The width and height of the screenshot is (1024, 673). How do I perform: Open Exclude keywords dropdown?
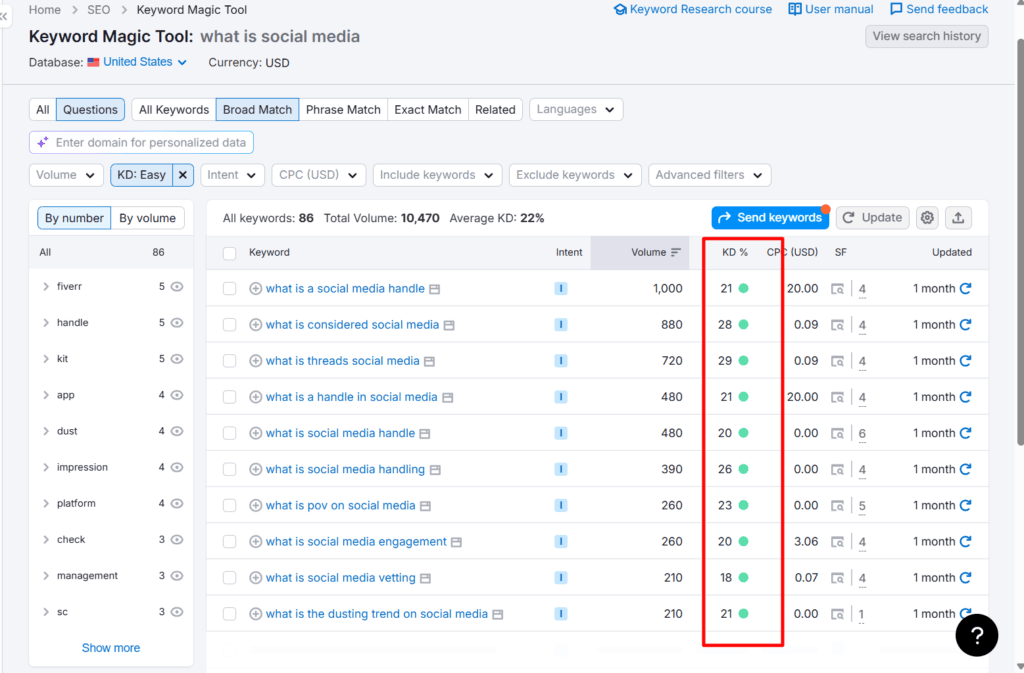coord(575,175)
